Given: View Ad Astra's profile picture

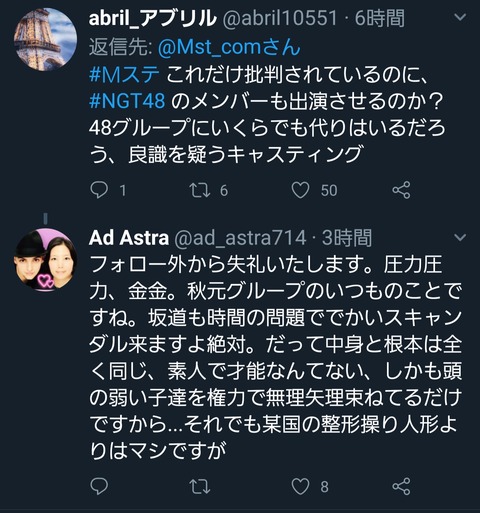Looking at the screenshot, I should pos(45,260).
